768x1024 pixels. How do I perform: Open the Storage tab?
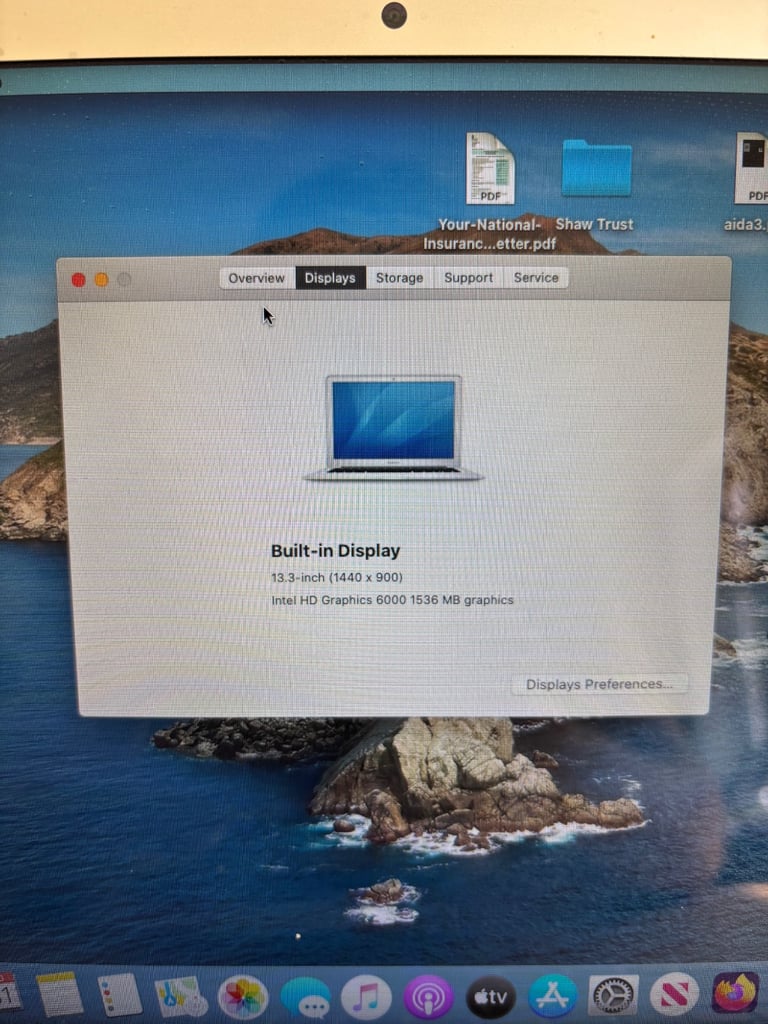click(400, 278)
